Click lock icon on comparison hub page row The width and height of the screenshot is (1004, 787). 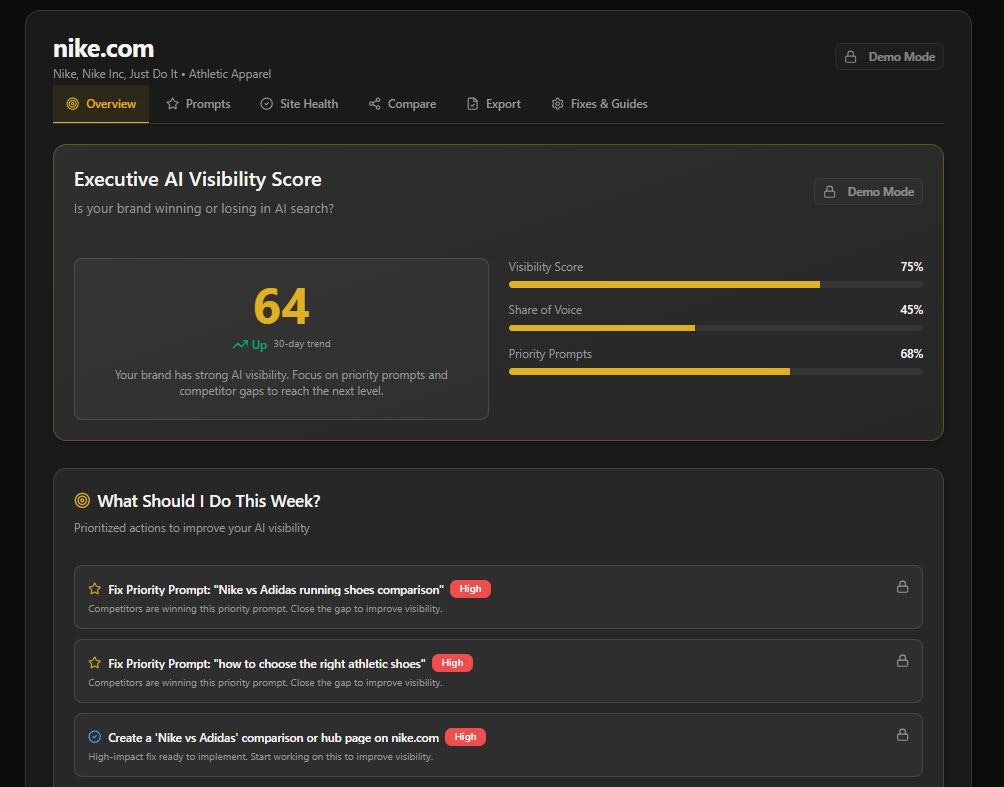[902, 734]
